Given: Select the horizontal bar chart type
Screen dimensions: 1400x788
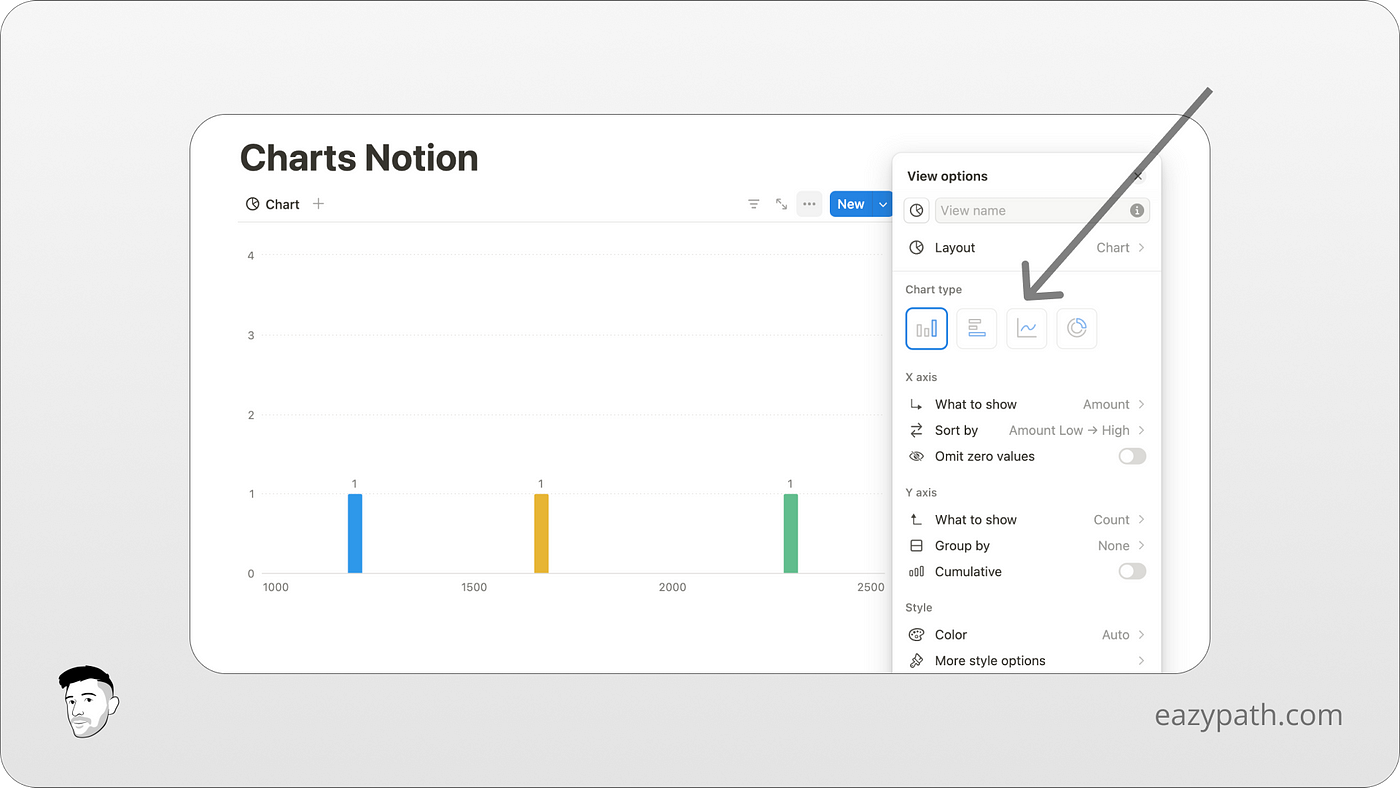Looking at the screenshot, I should pos(976,328).
